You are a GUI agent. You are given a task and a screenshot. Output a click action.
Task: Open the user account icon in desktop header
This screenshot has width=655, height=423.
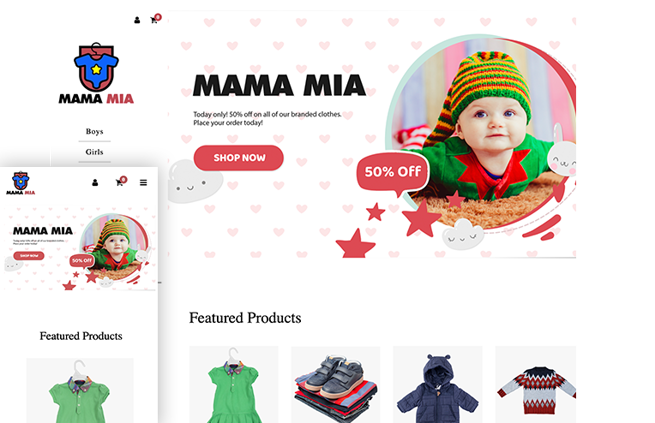pyautogui.click(x=137, y=20)
